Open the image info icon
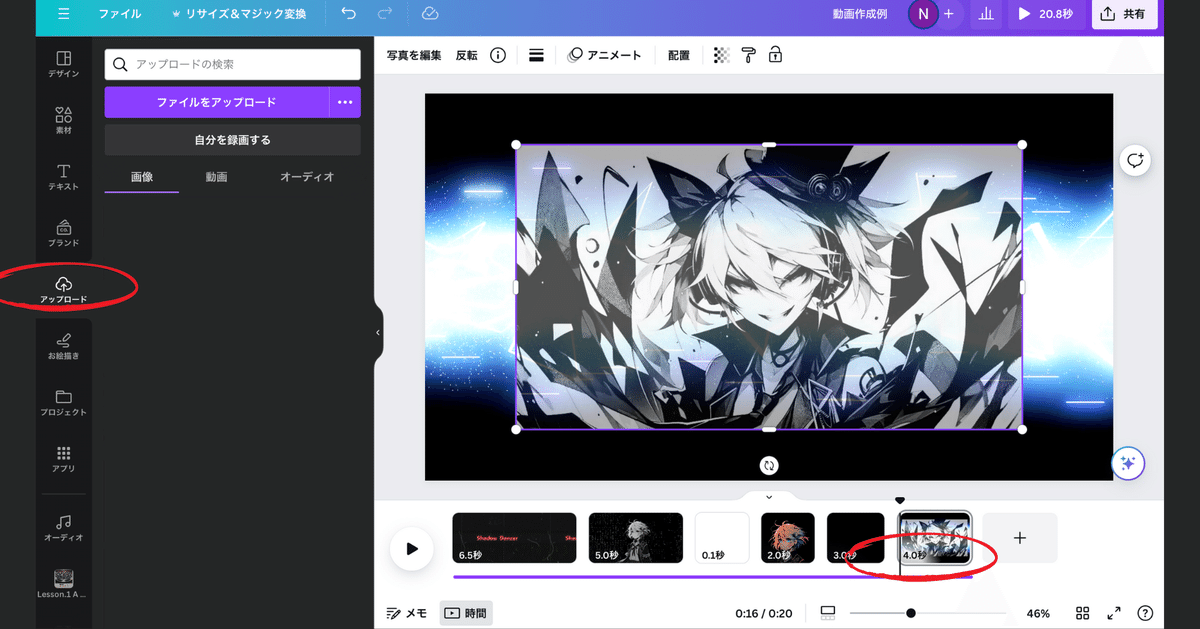This screenshot has width=1200, height=629. [498, 55]
